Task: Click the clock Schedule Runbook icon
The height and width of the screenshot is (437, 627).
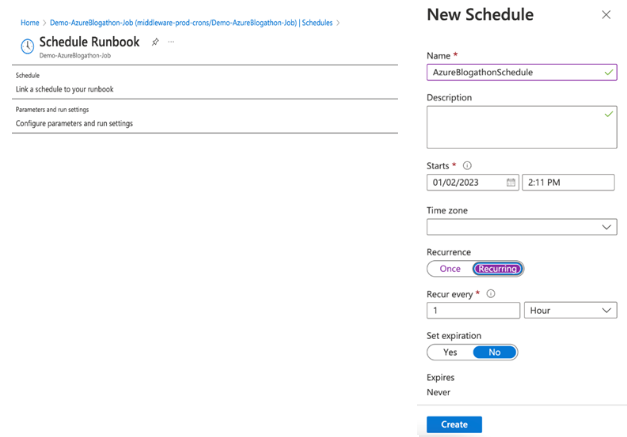Action: pyautogui.click(x=27, y=46)
